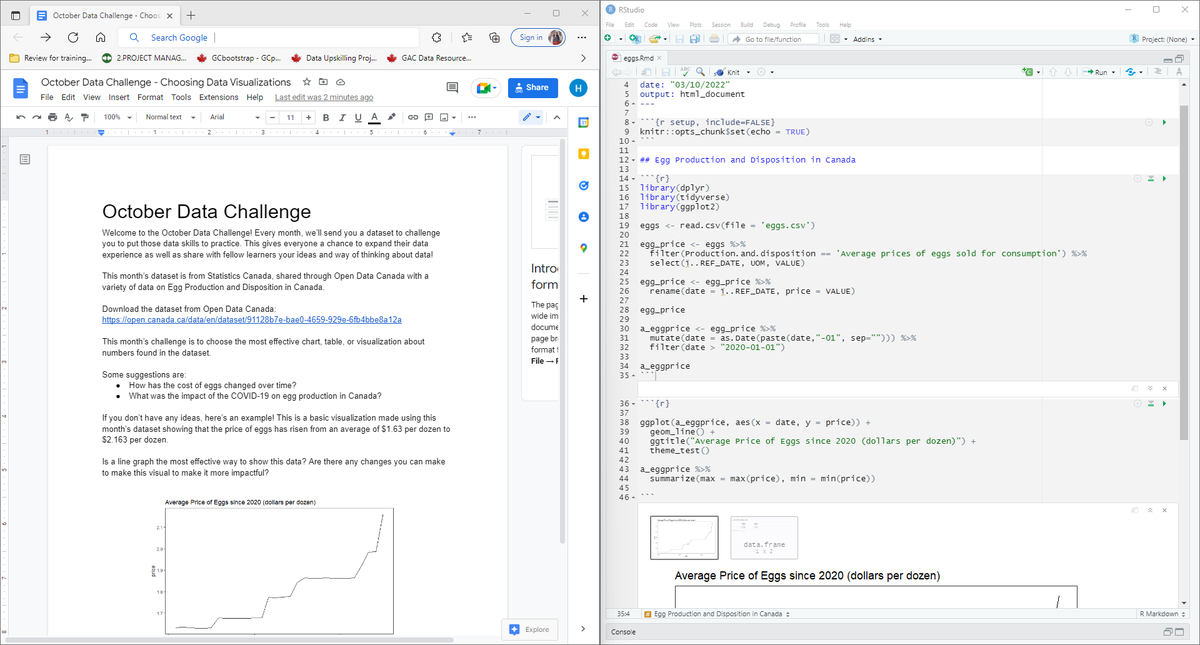
Task: Open the Format menu in Google Docs
Action: [x=150, y=97]
